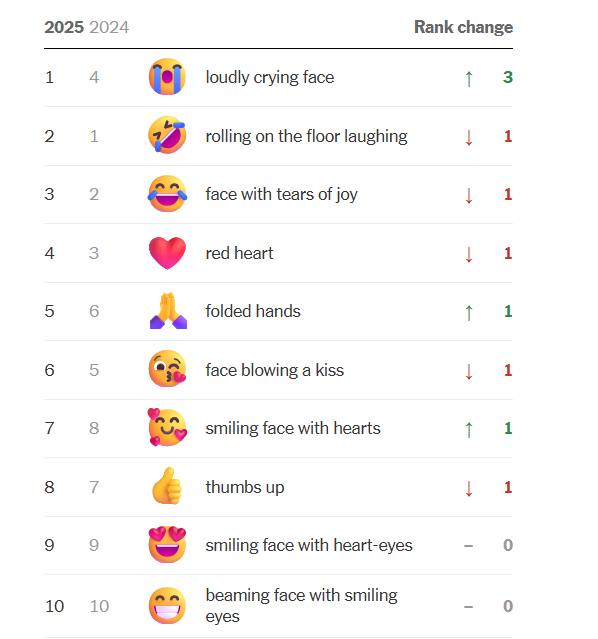The width and height of the screenshot is (598, 639).
Task: Click the green up arrow for loudly crying face
Action: pos(469,79)
